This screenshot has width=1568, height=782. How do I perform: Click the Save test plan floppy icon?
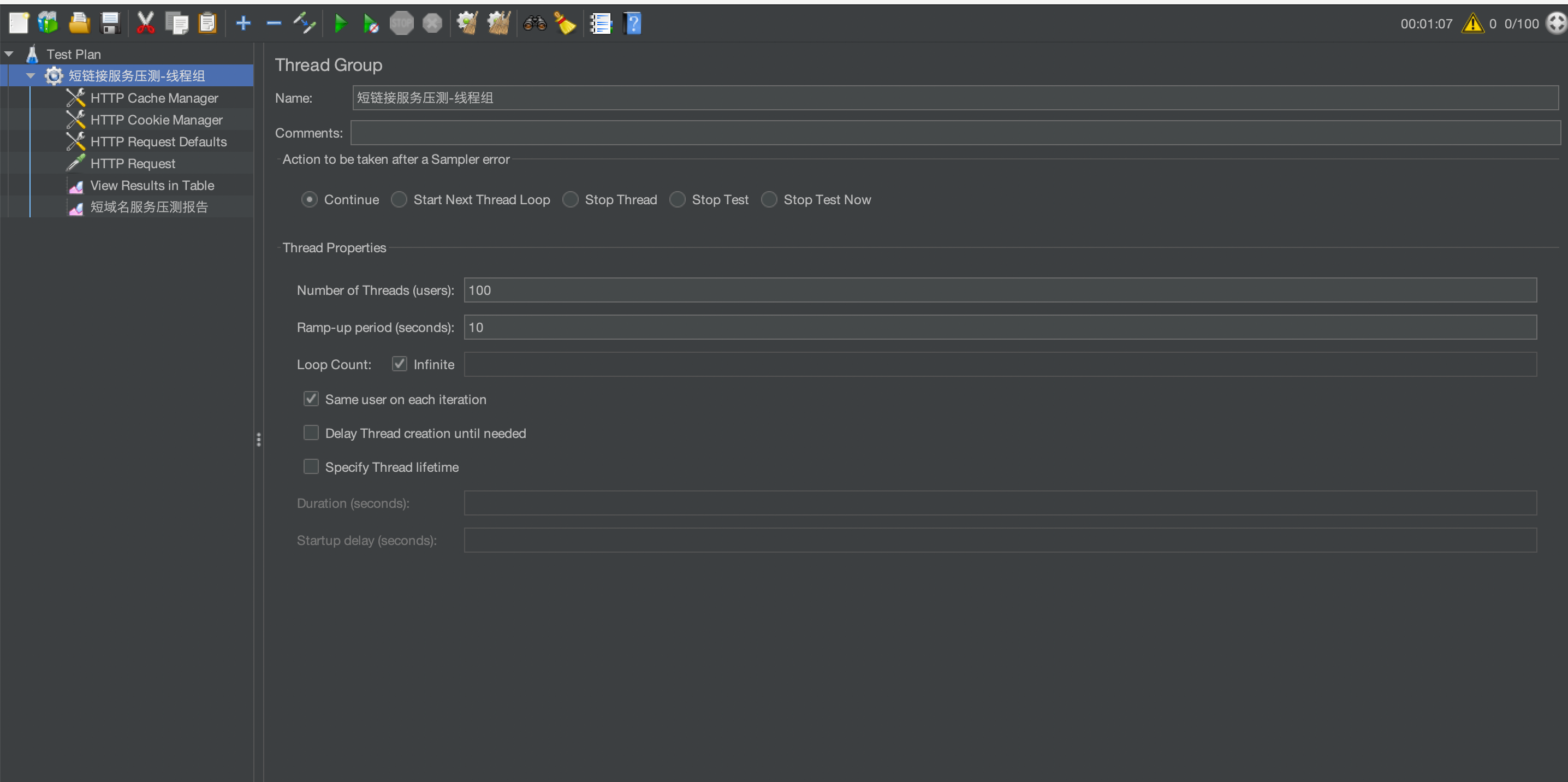coord(110,23)
